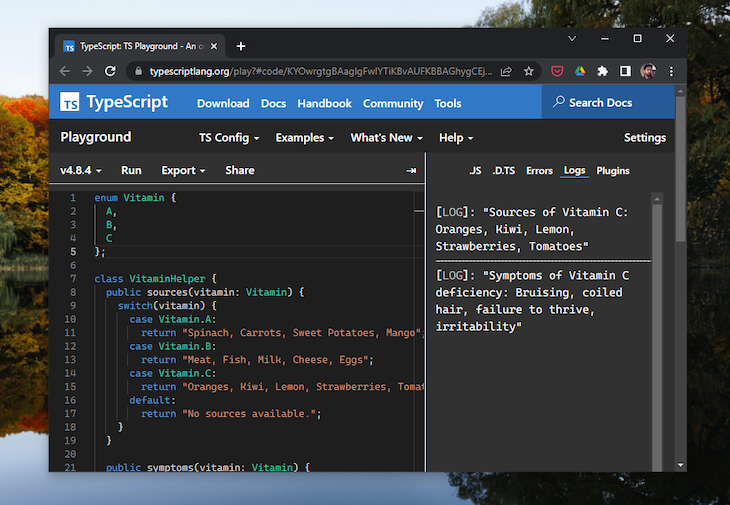Click line number 5 in gutter

(x=73, y=252)
